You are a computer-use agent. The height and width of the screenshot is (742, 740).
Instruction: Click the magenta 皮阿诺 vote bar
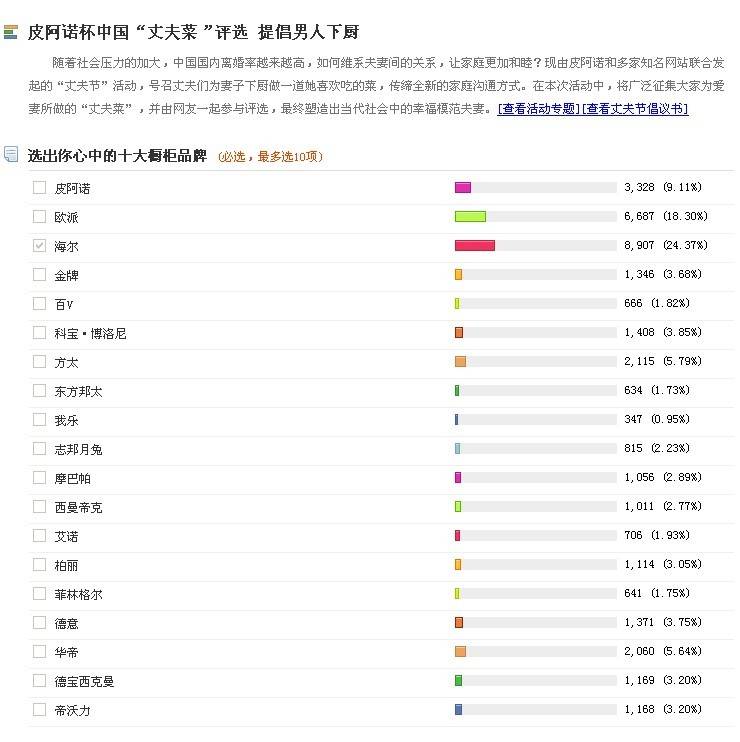click(x=462, y=187)
